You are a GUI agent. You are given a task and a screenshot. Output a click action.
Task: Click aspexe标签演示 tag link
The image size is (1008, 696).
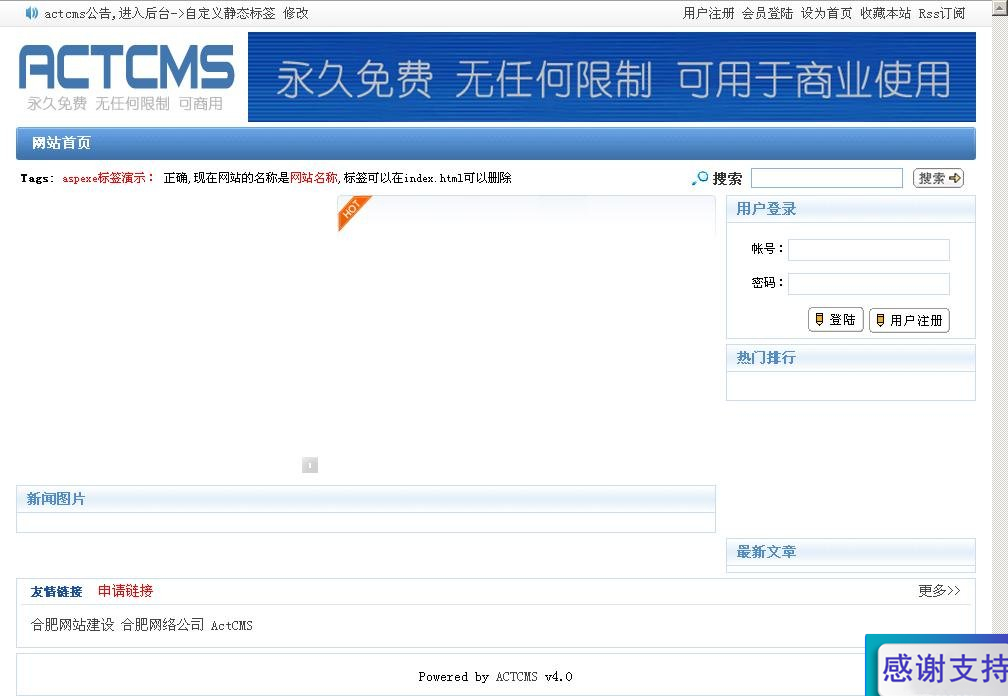[x=107, y=178]
